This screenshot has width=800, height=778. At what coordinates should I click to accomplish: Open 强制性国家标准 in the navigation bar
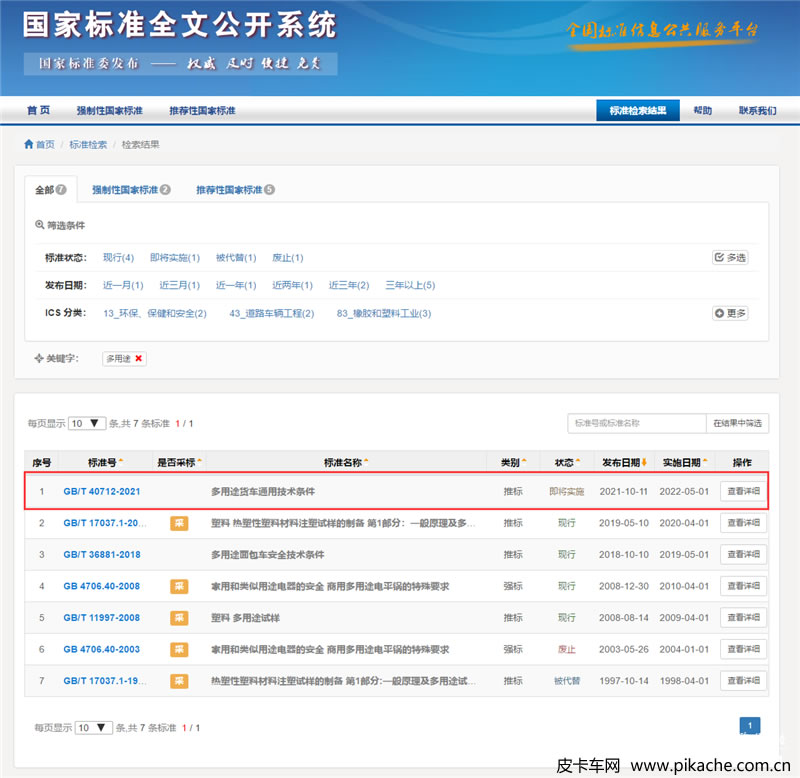[x=110, y=110]
